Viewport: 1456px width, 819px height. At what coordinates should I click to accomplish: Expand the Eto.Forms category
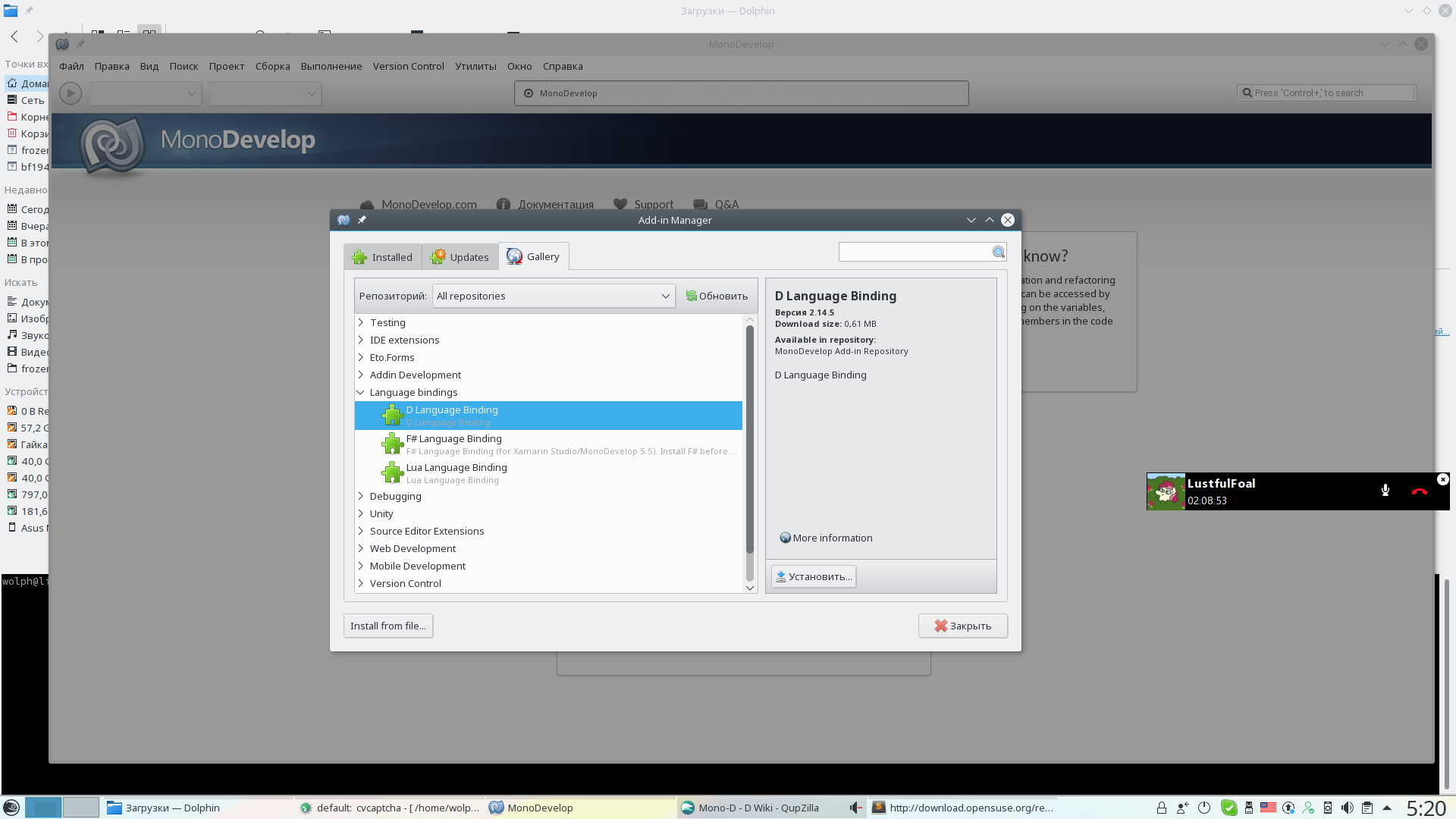coord(361,357)
